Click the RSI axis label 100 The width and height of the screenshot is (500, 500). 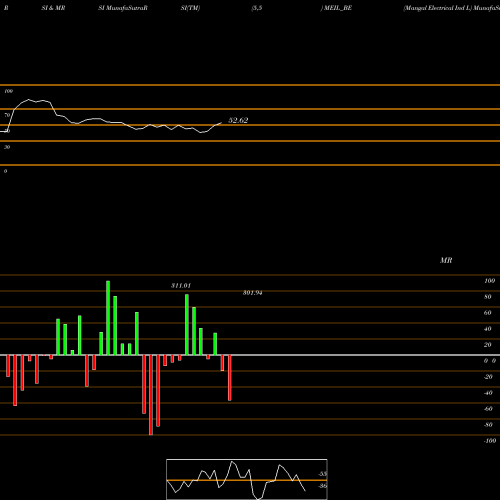tap(9, 91)
